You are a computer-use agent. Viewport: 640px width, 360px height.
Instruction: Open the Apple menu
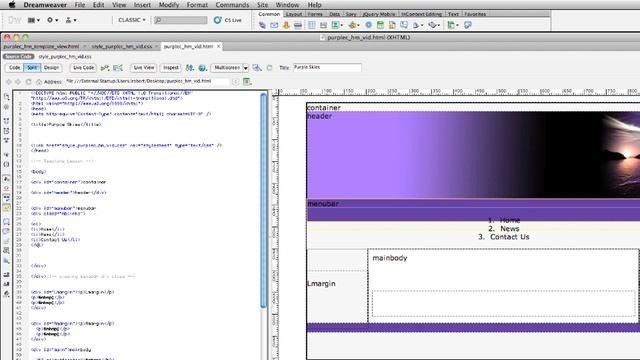pos(12,5)
